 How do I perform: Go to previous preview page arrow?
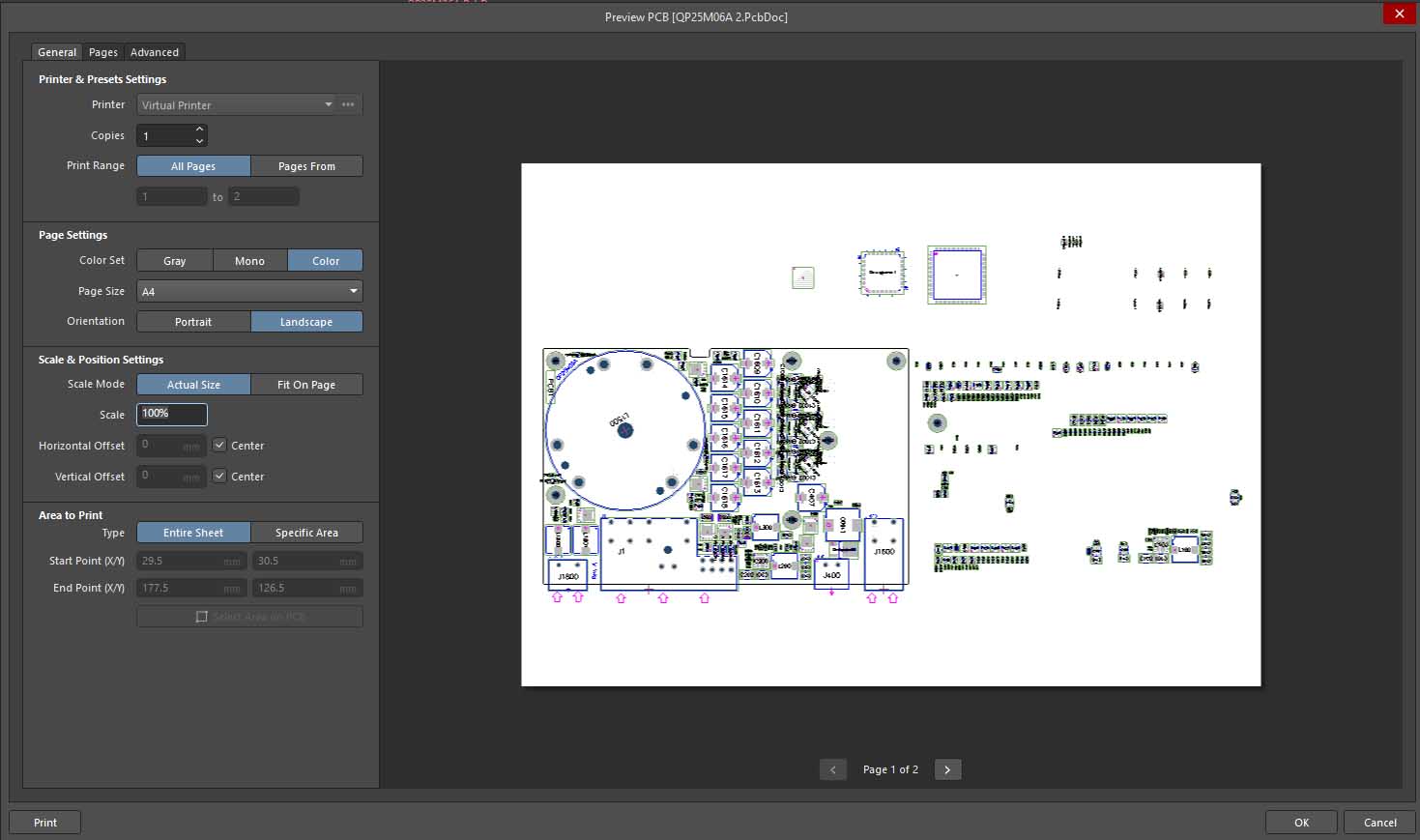(832, 769)
